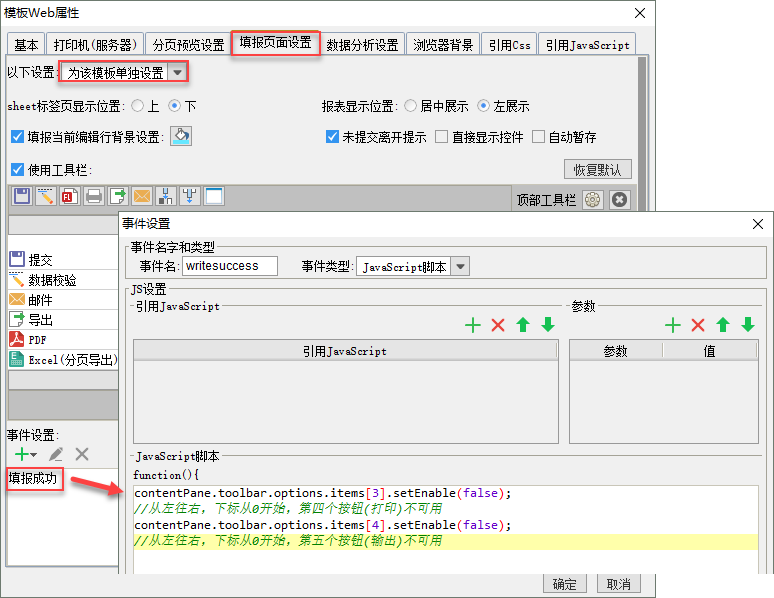Move parameter down with green arrow
This screenshot has width=774, height=598.
point(748,325)
